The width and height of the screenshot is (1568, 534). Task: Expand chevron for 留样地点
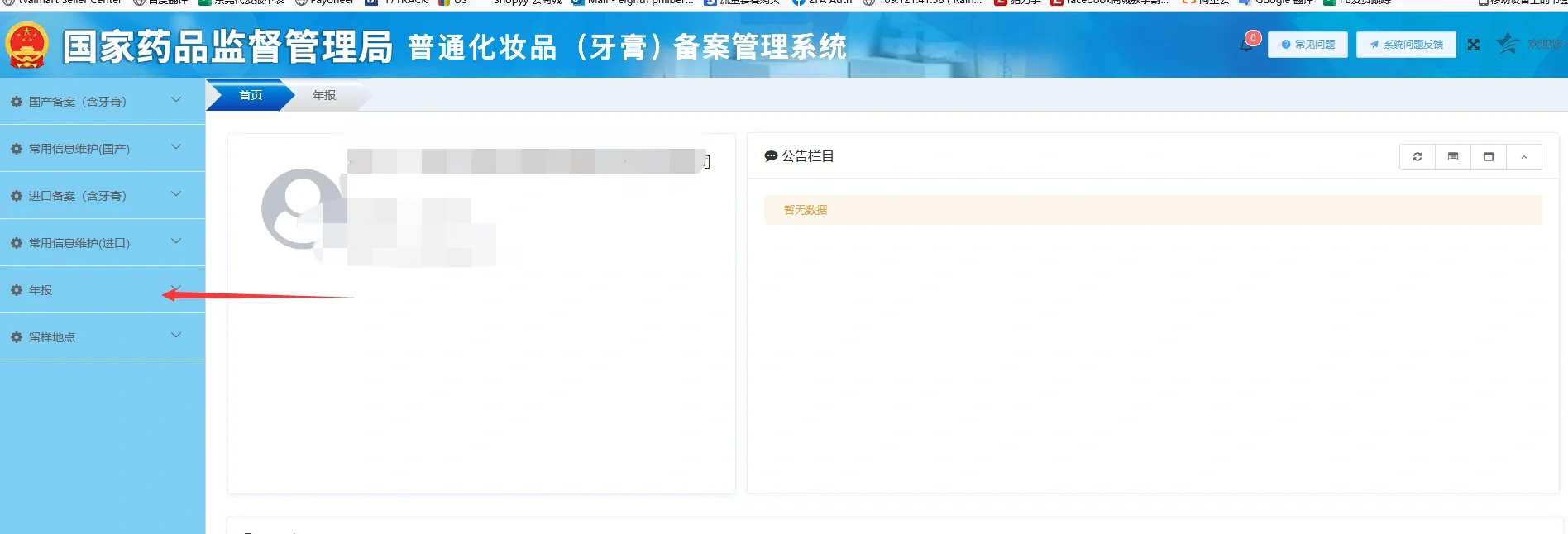tap(176, 336)
